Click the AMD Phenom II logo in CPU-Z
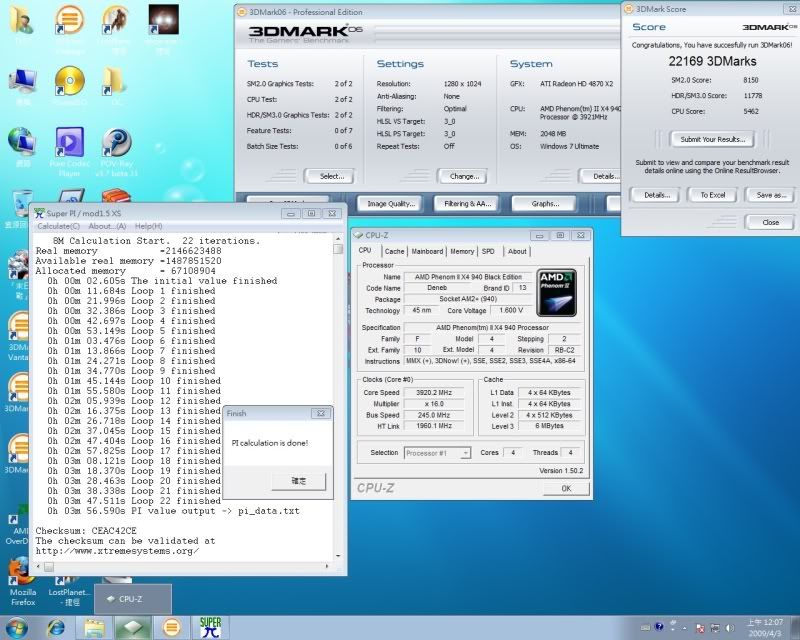800x640 pixels. 557,293
